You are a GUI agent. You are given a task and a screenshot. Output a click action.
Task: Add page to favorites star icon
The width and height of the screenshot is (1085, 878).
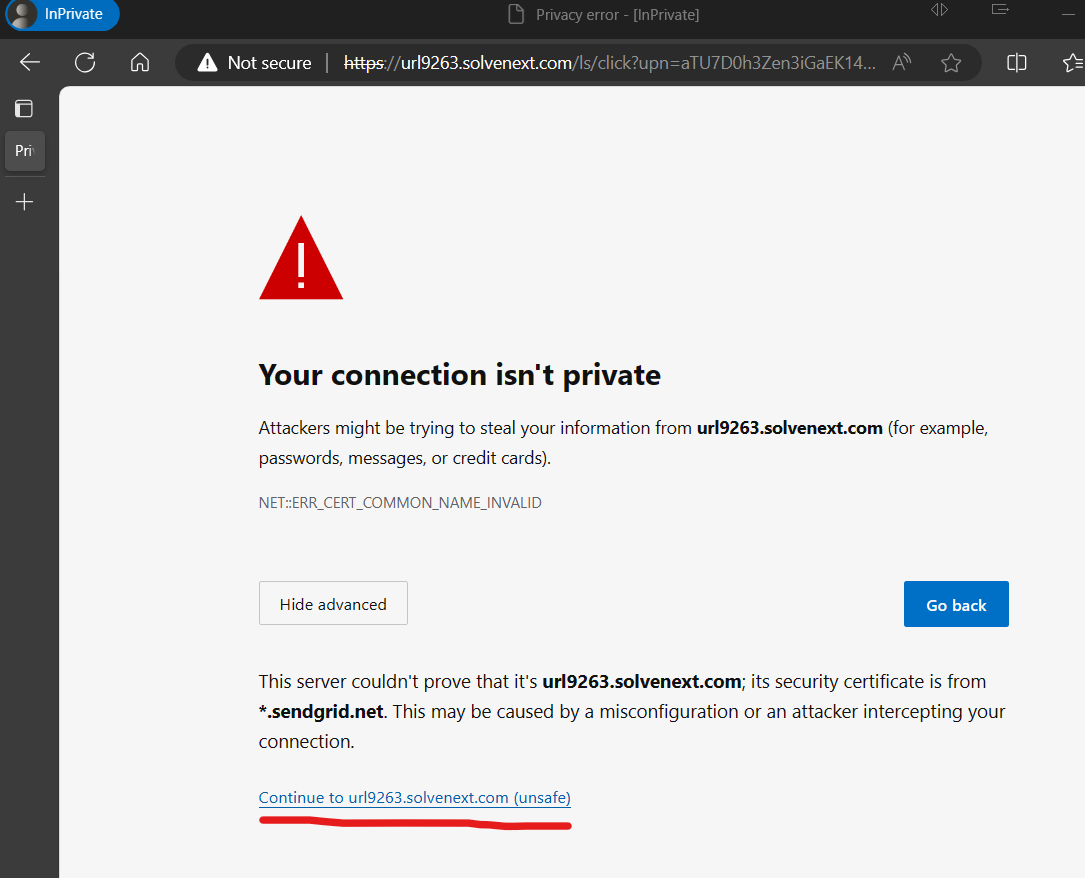pos(951,63)
